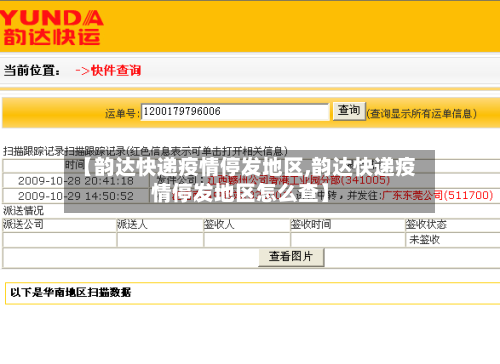Open the 快件查询 breadcrumb link
Image resolution: width=500 pixels, height=364 pixels.
(116, 70)
